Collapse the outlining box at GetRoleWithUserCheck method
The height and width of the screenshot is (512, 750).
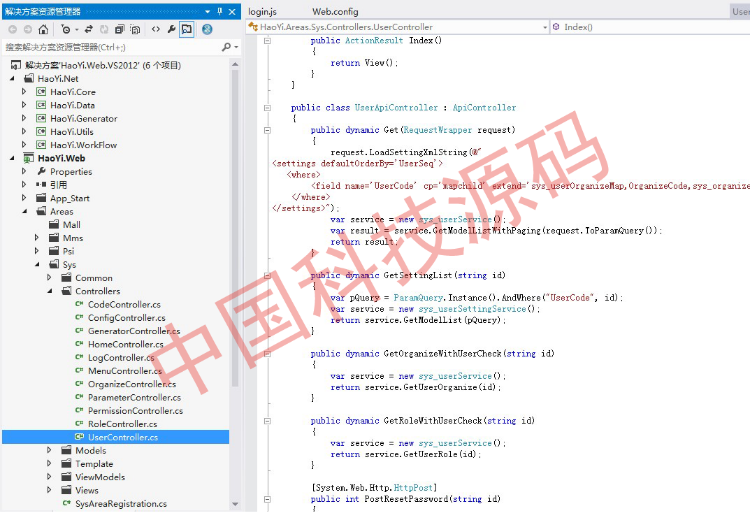pyautogui.click(x=267, y=421)
